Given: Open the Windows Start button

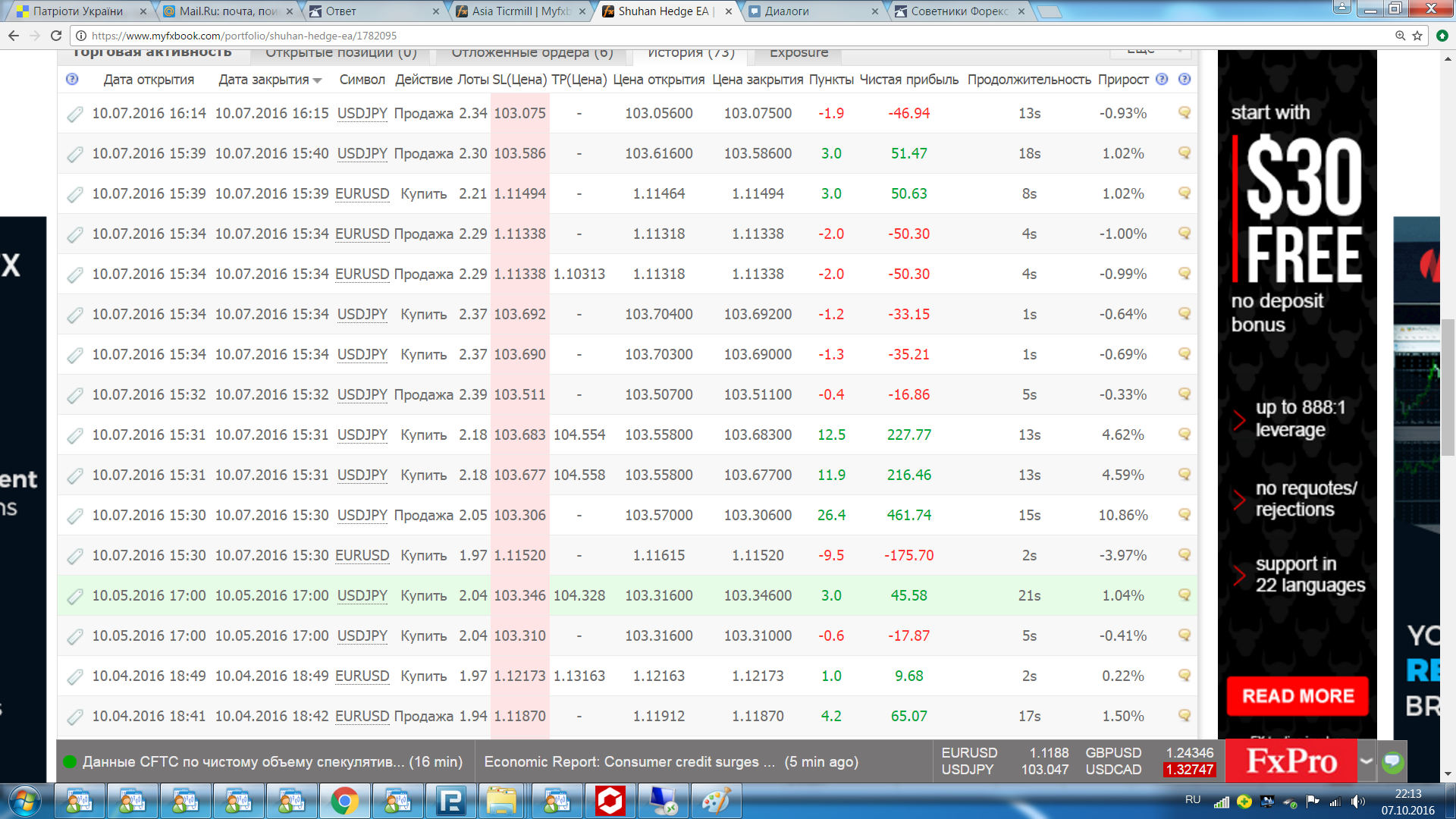Looking at the screenshot, I should 24,801.
